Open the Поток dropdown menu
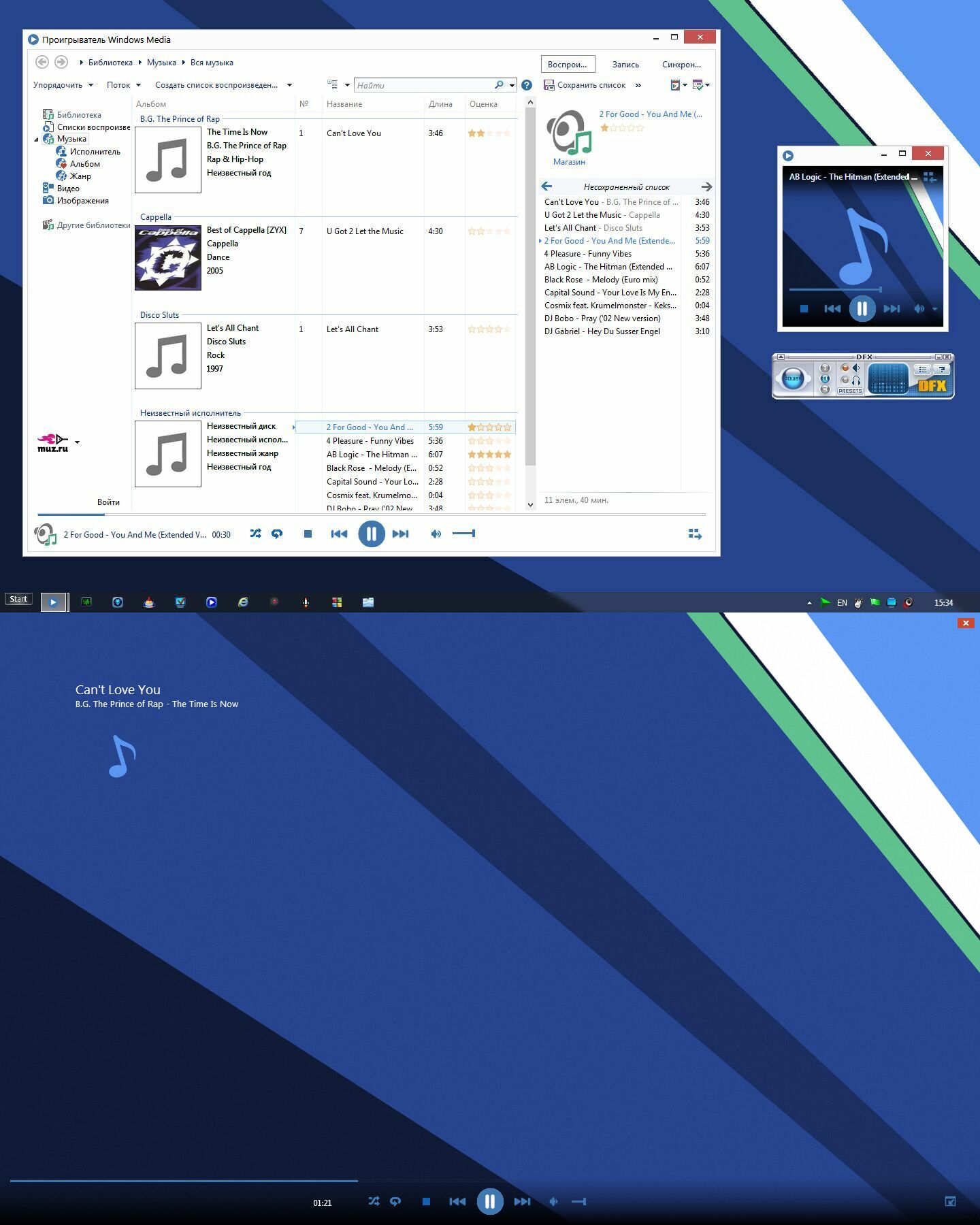The image size is (980, 1225). tap(124, 85)
